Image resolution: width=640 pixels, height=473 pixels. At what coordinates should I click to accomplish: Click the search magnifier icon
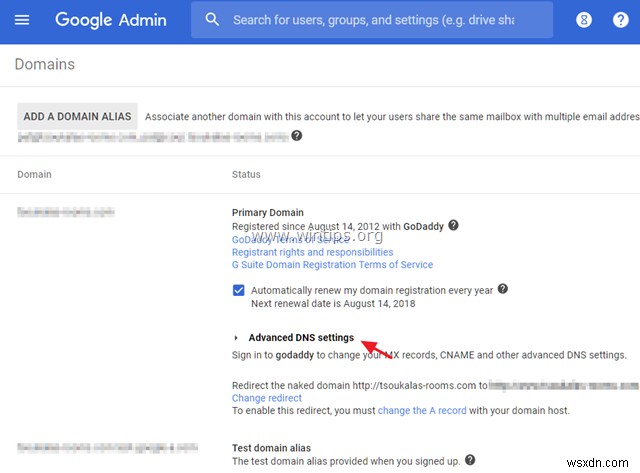point(212,19)
